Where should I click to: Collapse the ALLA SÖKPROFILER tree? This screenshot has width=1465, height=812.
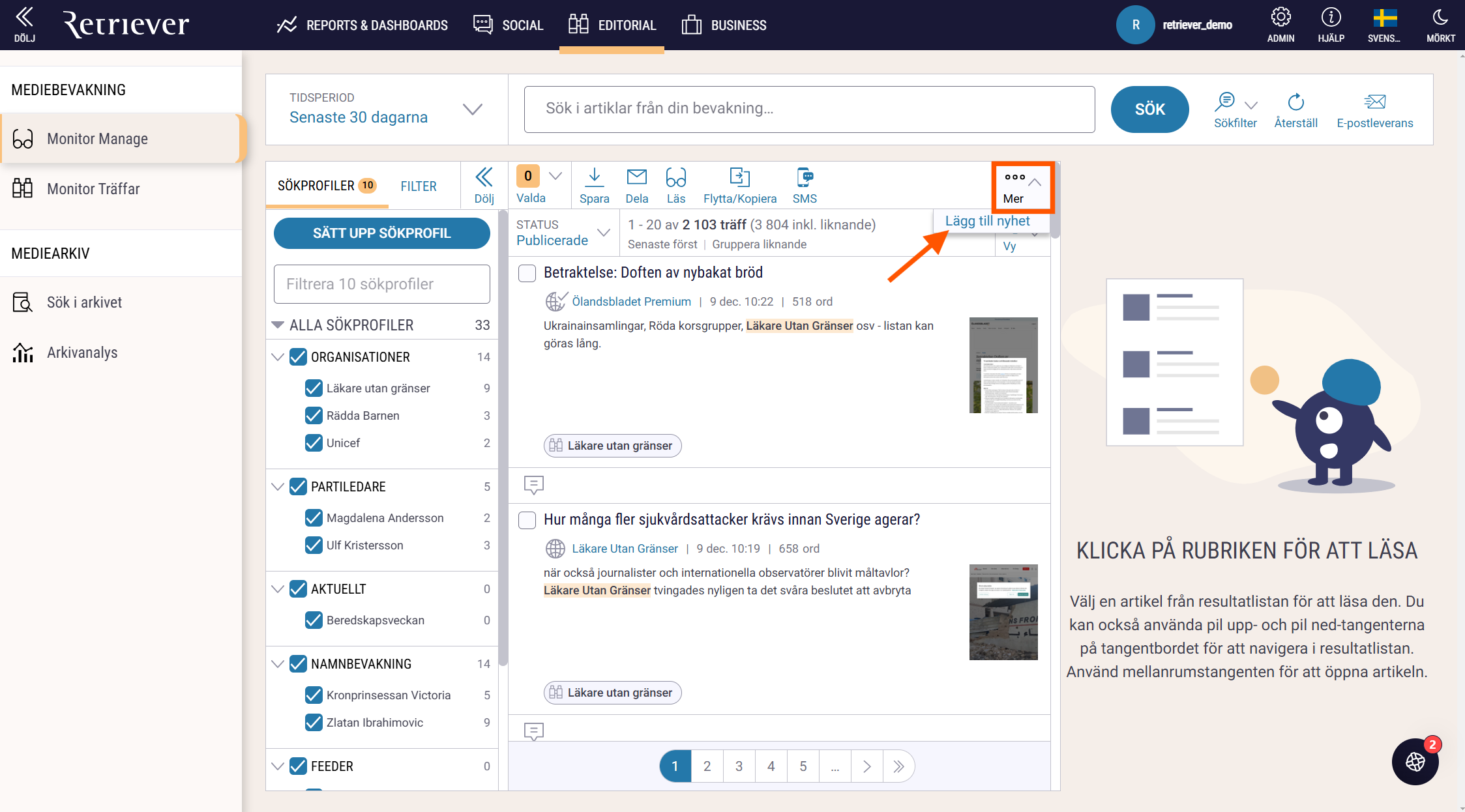[278, 325]
